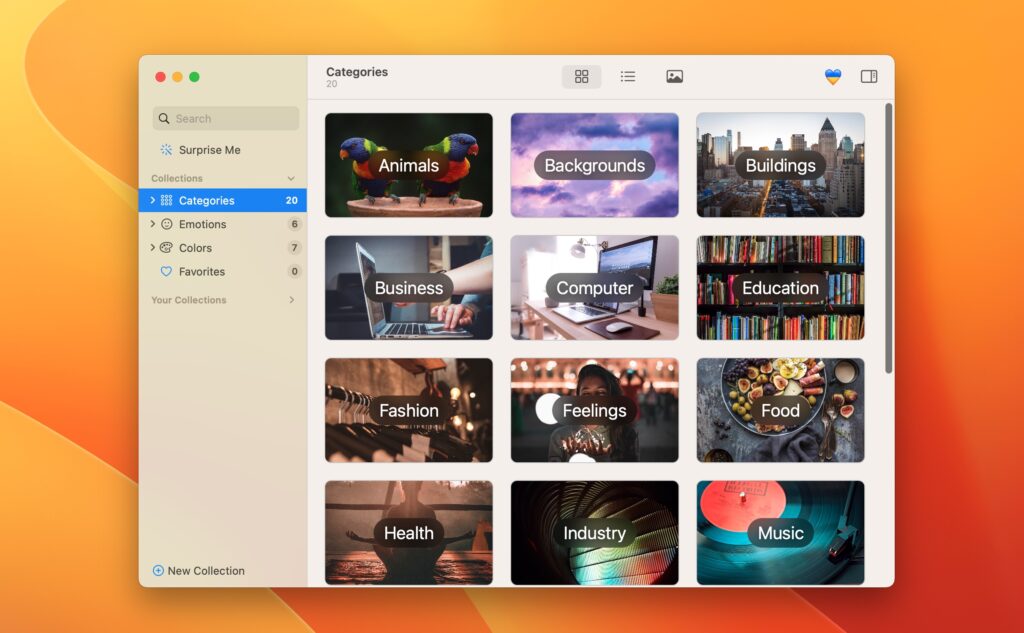
Task: Click inside the Search field
Action: click(x=224, y=118)
